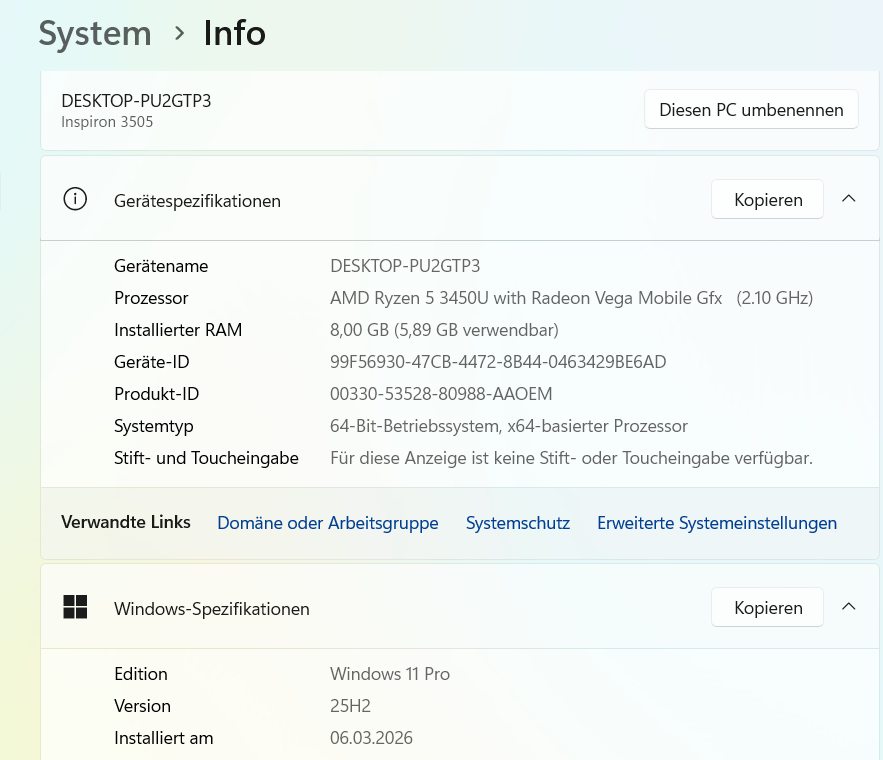Click the Edition label

pos(141,674)
